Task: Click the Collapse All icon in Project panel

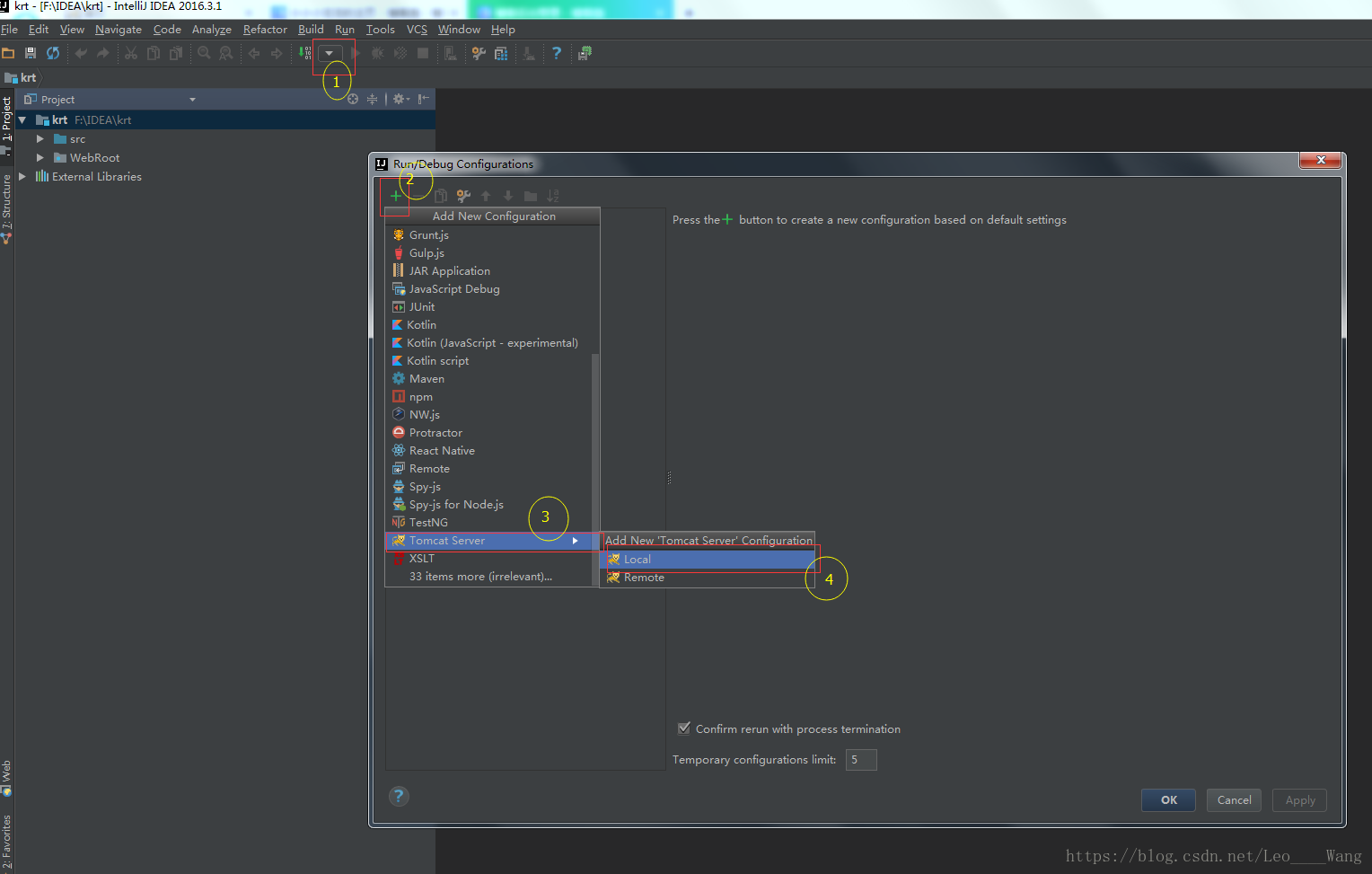Action: point(372,99)
